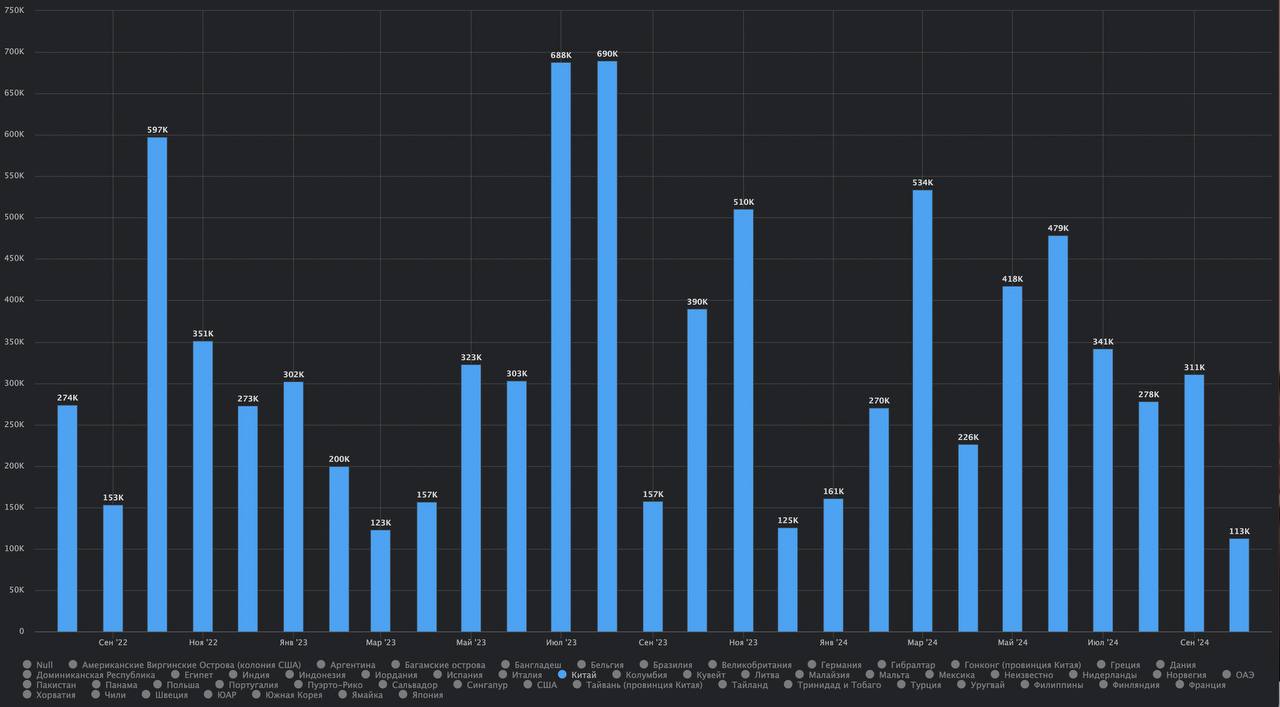Select the 597K bar
The height and width of the screenshot is (707, 1280).
click(x=157, y=384)
